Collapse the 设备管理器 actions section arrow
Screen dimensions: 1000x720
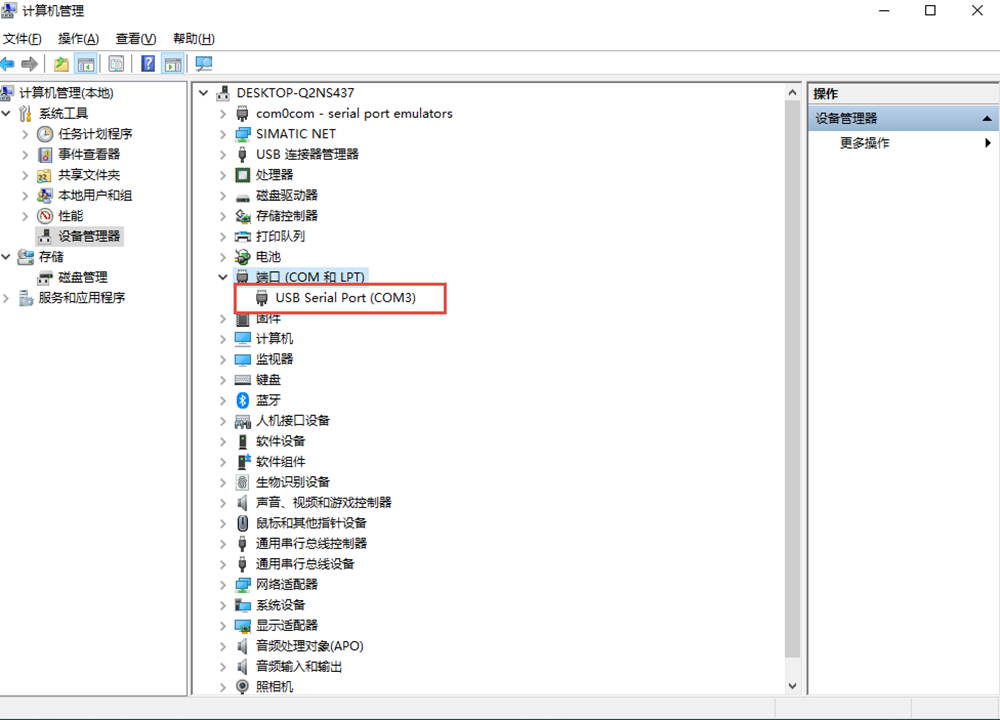tap(986, 119)
